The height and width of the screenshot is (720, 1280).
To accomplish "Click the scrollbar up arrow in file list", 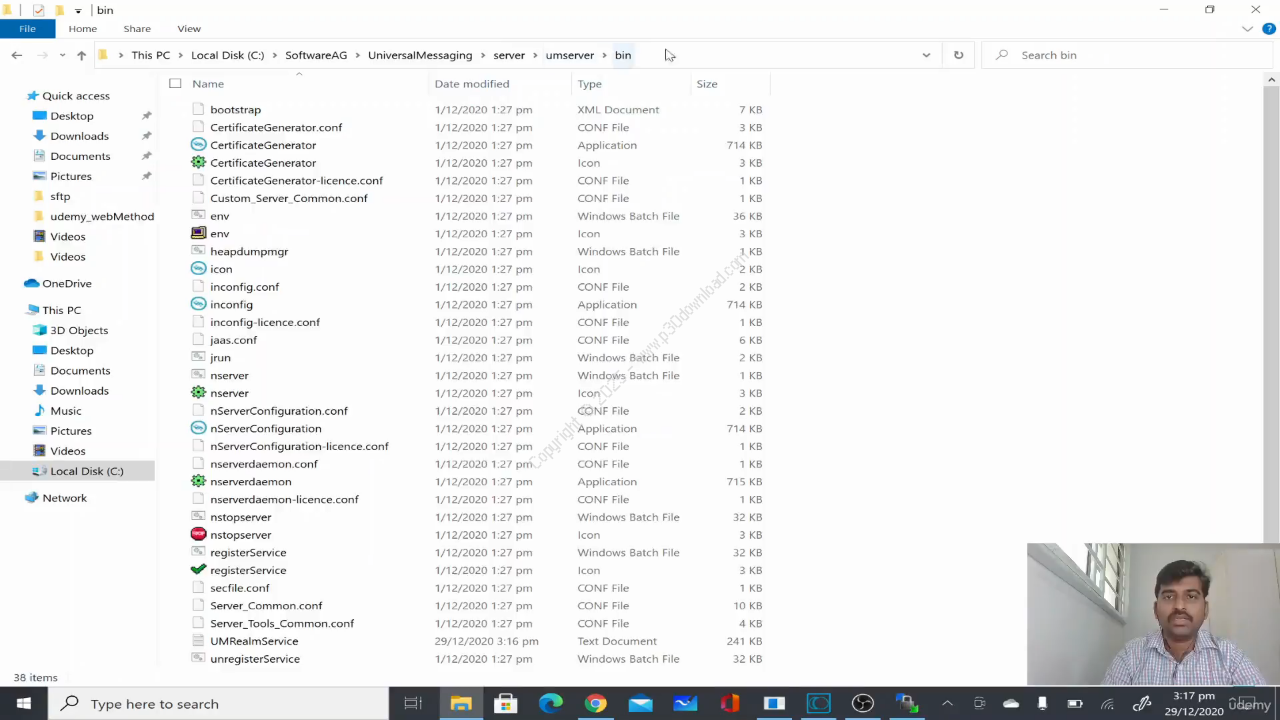I will pos(1272,80).
